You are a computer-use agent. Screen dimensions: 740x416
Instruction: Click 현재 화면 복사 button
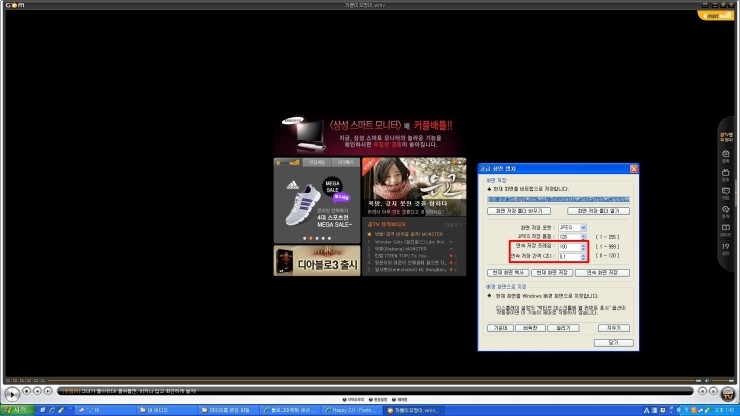[x=507, y=273]
